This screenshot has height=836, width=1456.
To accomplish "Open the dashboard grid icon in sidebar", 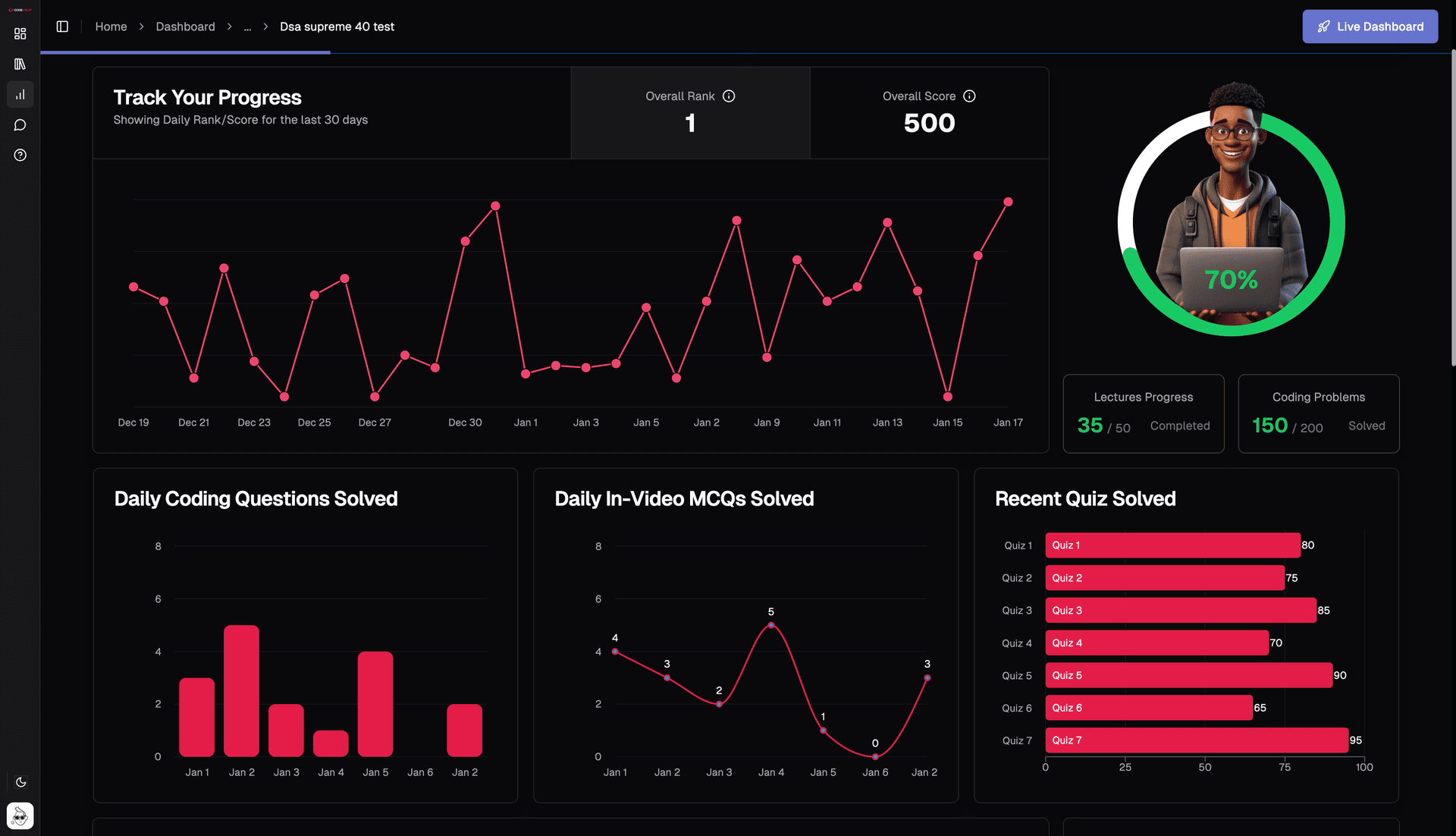I will [20, 34].
